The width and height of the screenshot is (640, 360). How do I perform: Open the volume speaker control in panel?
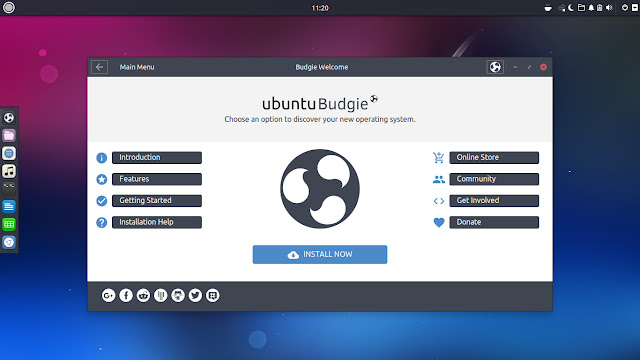tap(609, 8)
